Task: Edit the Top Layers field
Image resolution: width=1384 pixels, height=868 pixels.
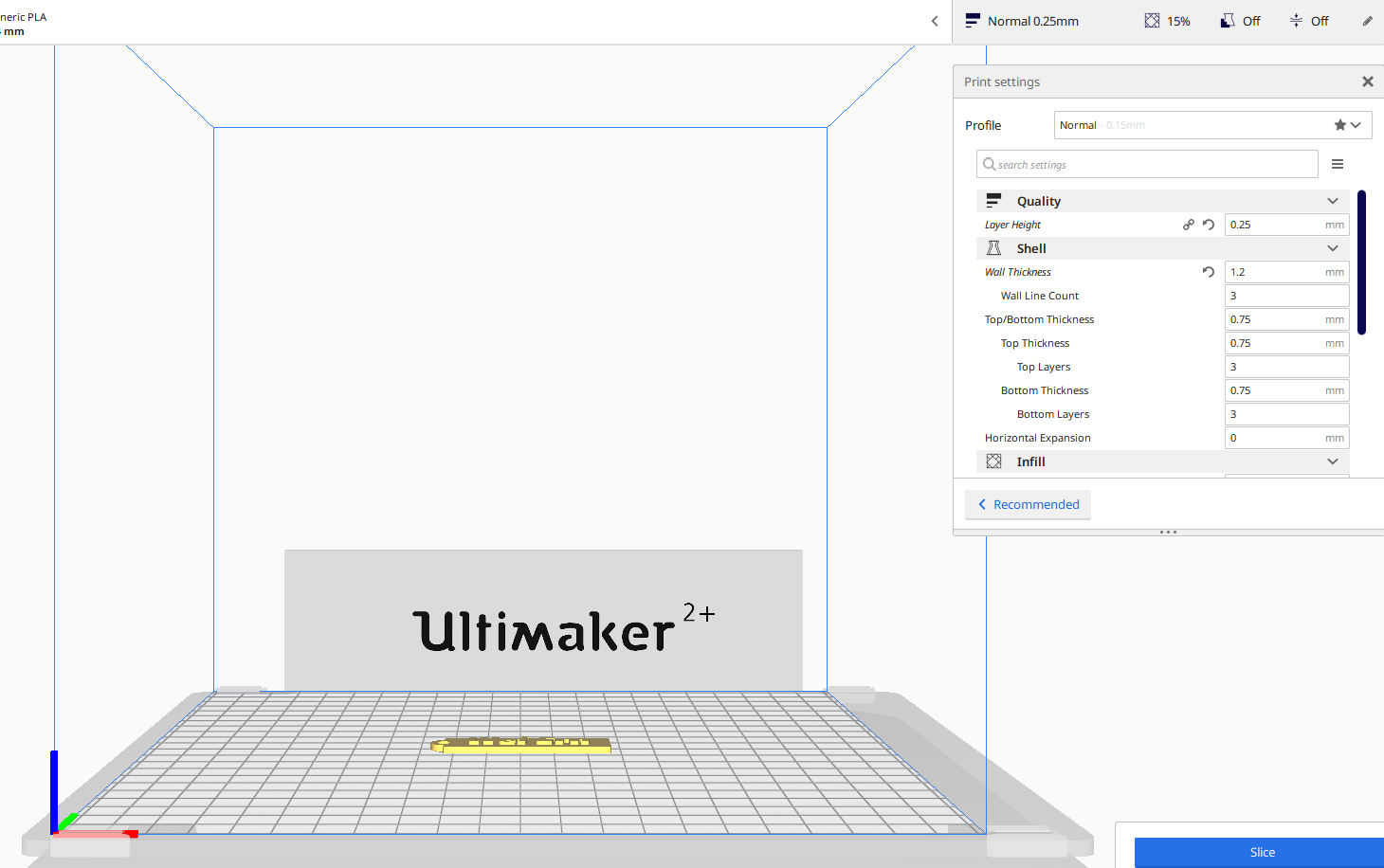Action: point(1286,367)
